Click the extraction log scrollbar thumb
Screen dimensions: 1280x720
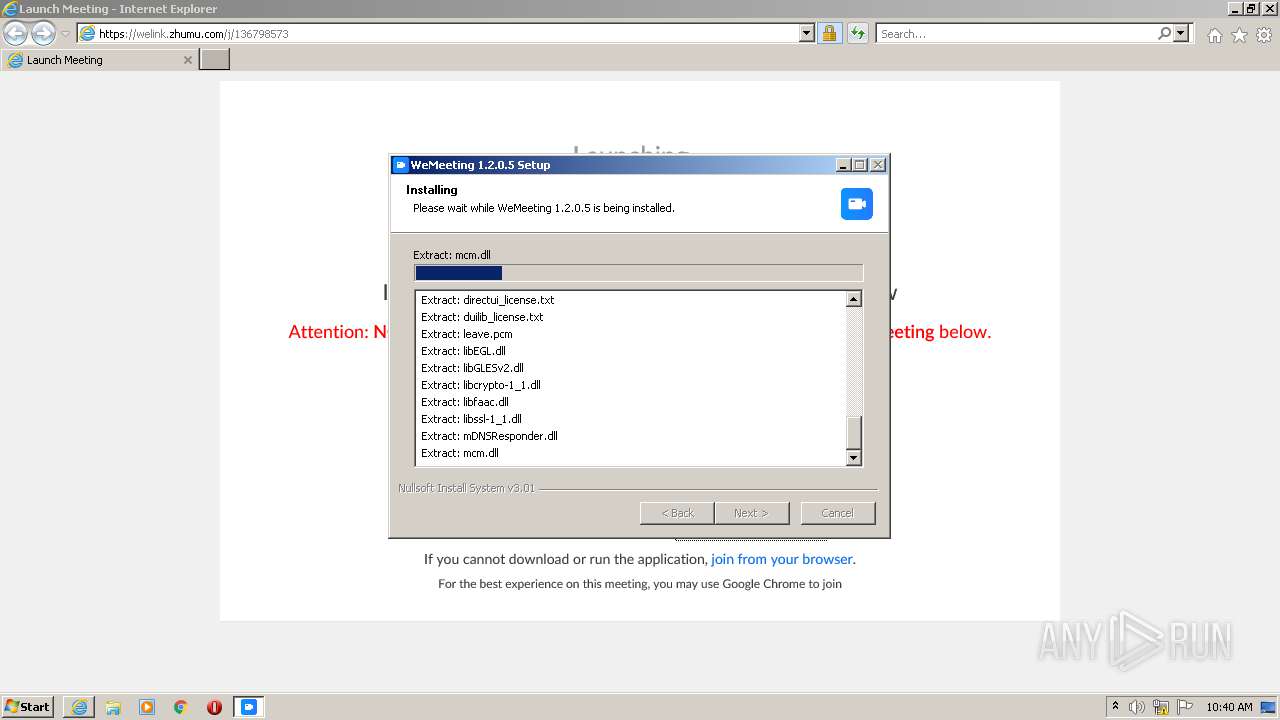(853, 433)
